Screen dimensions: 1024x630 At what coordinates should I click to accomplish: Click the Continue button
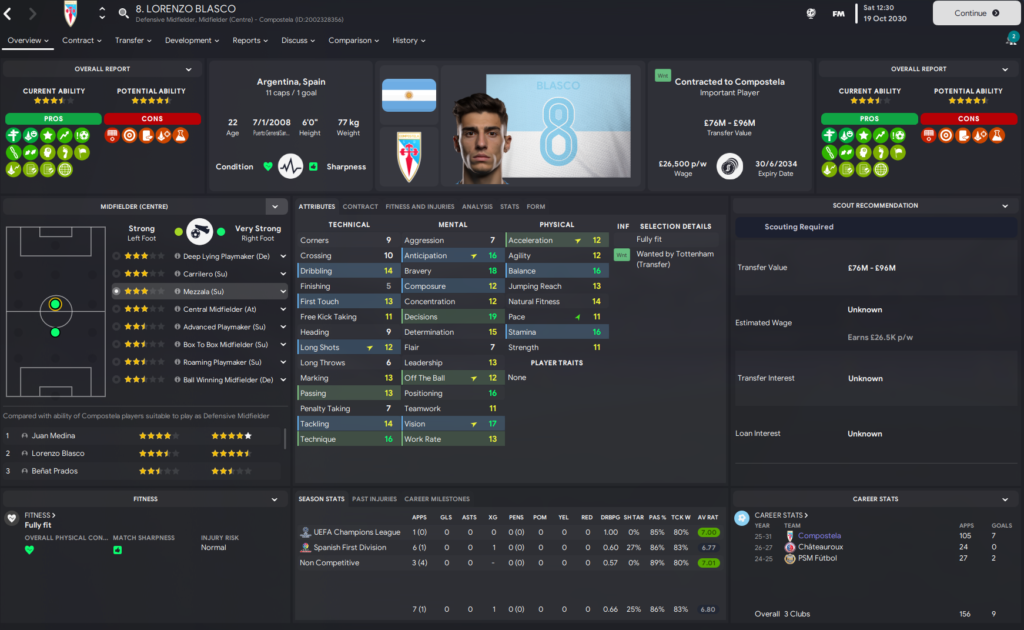point(976,13)
